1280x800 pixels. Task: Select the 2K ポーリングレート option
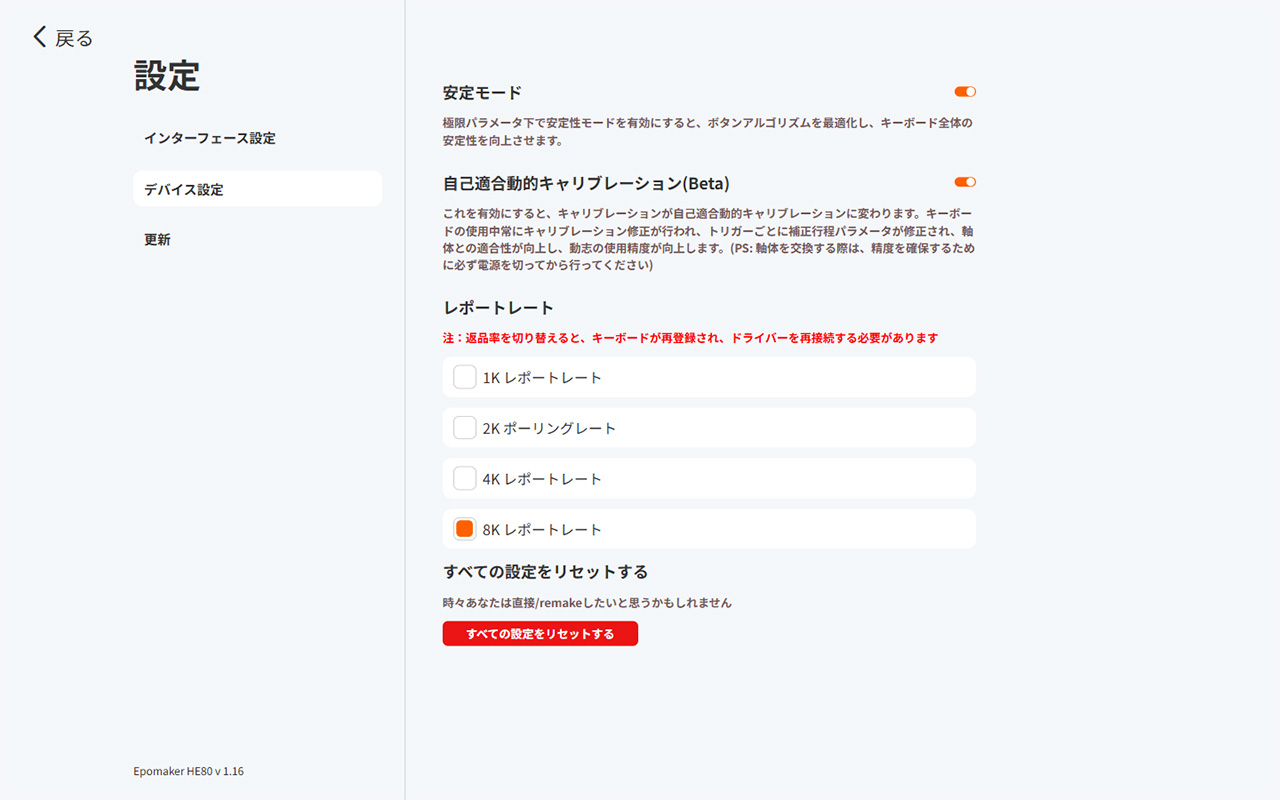point(464,427)
